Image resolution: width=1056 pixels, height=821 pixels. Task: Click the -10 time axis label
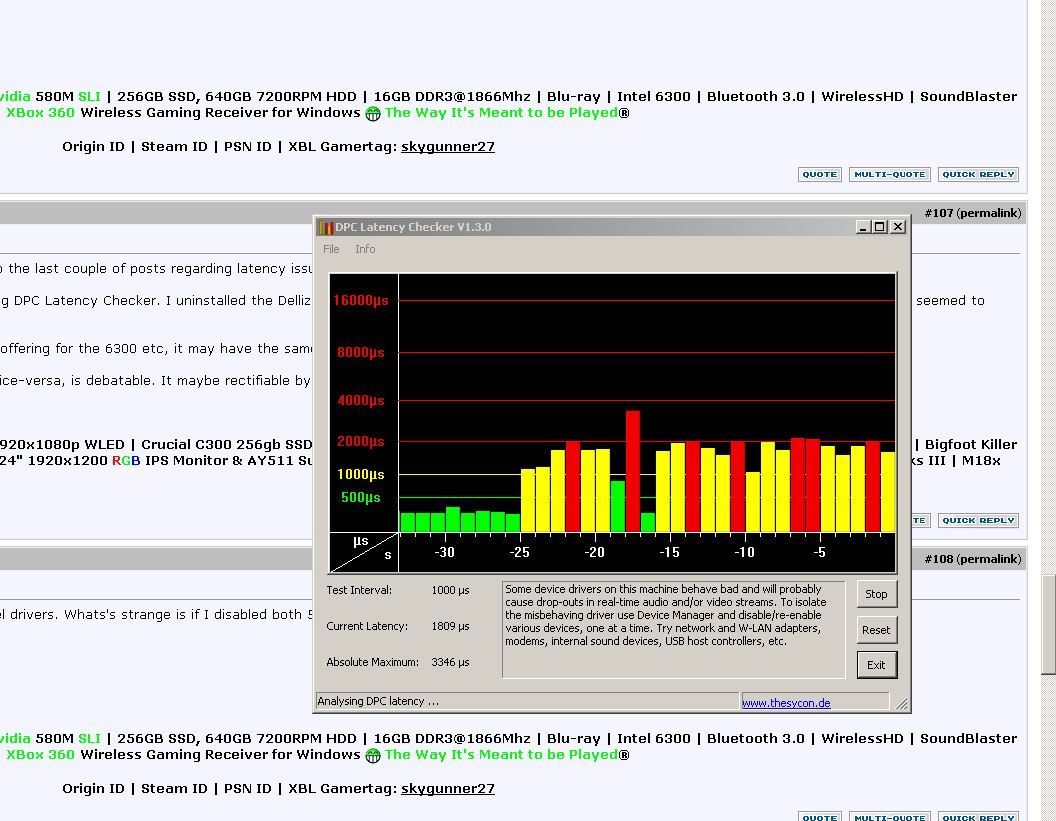coord(744,552)
